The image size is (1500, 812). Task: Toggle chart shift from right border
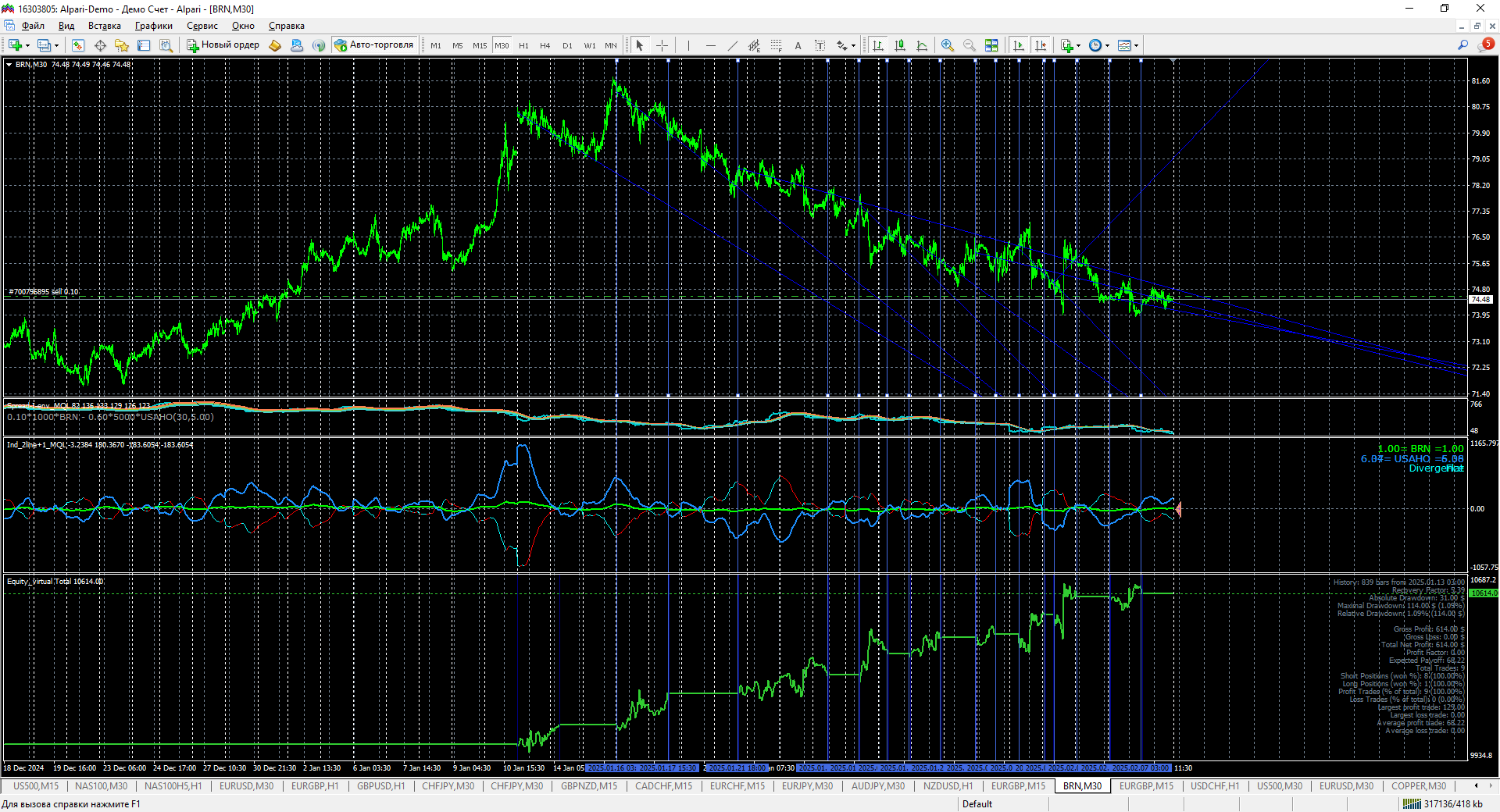tap(1041, 45)
